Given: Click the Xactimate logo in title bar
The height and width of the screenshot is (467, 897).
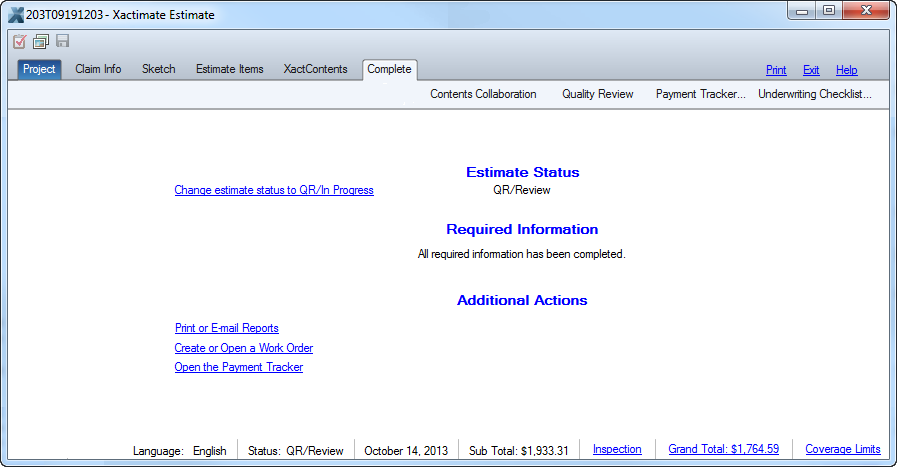Looking at the screenshot, I should pos(16,15).
